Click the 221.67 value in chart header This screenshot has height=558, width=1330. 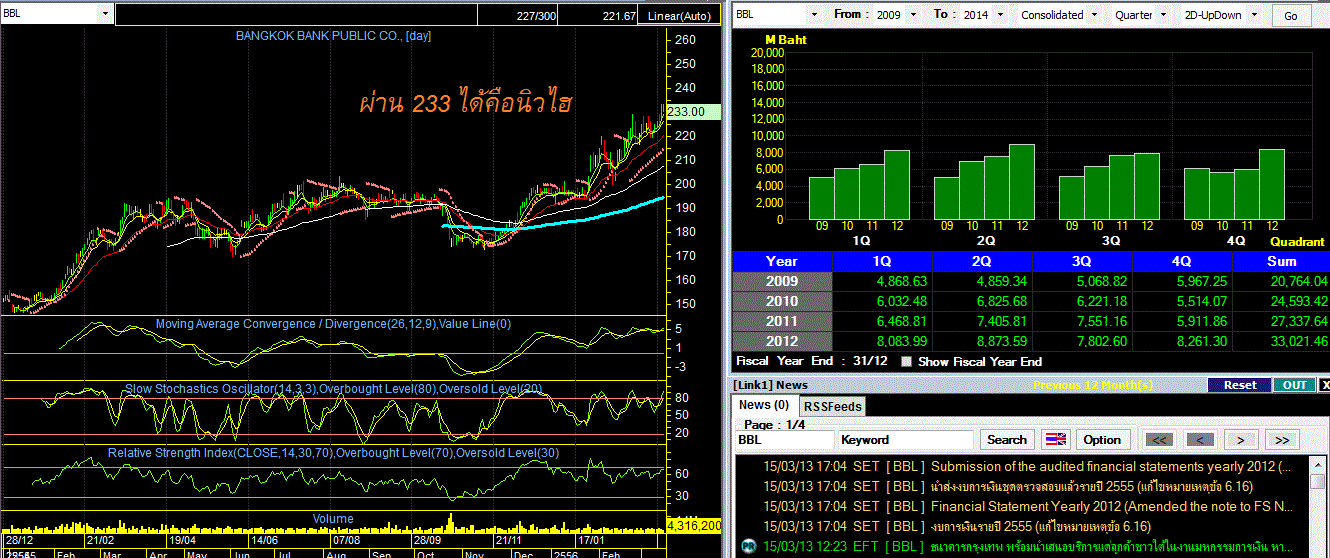point(619,16)
